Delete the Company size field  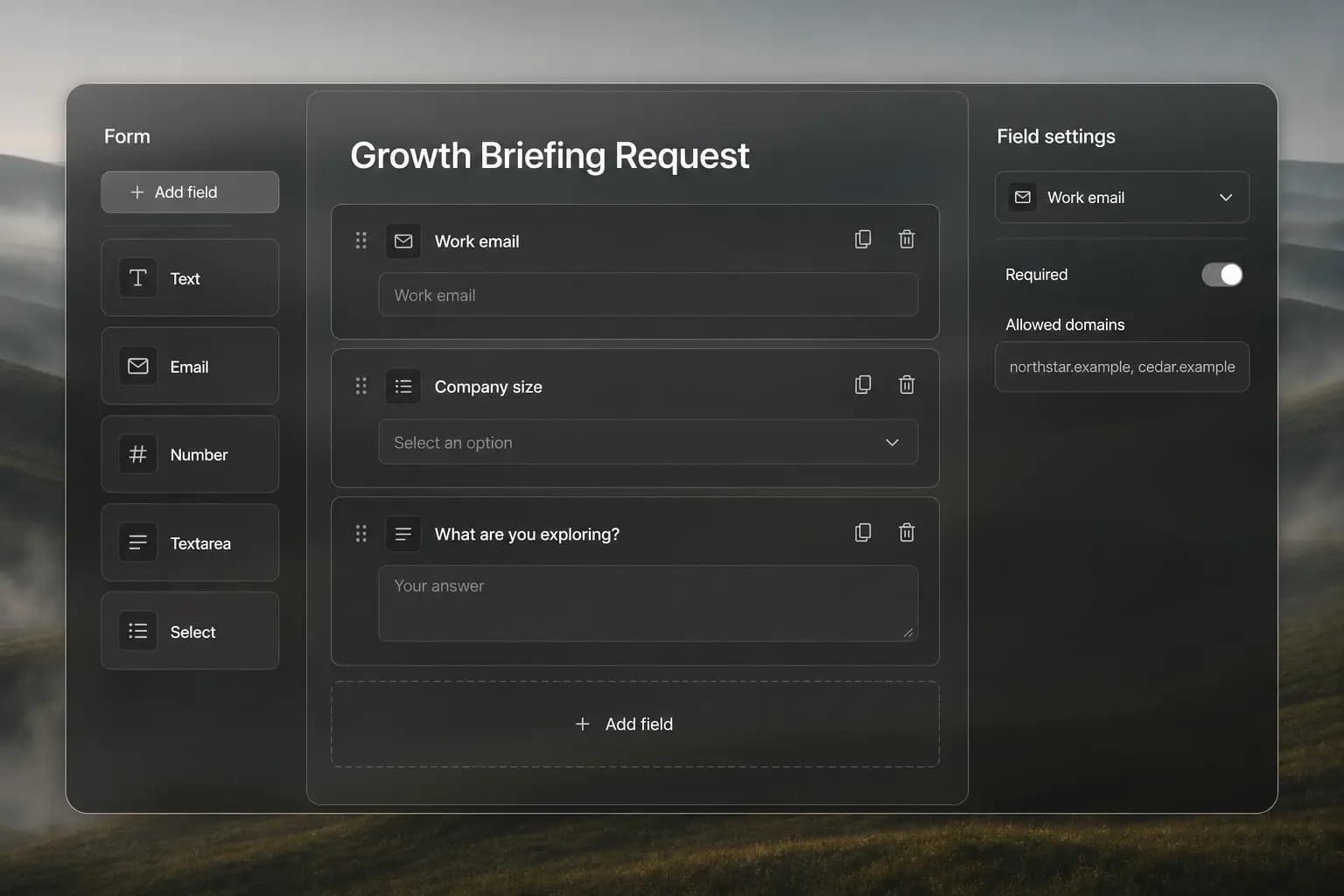coord(906,384)
